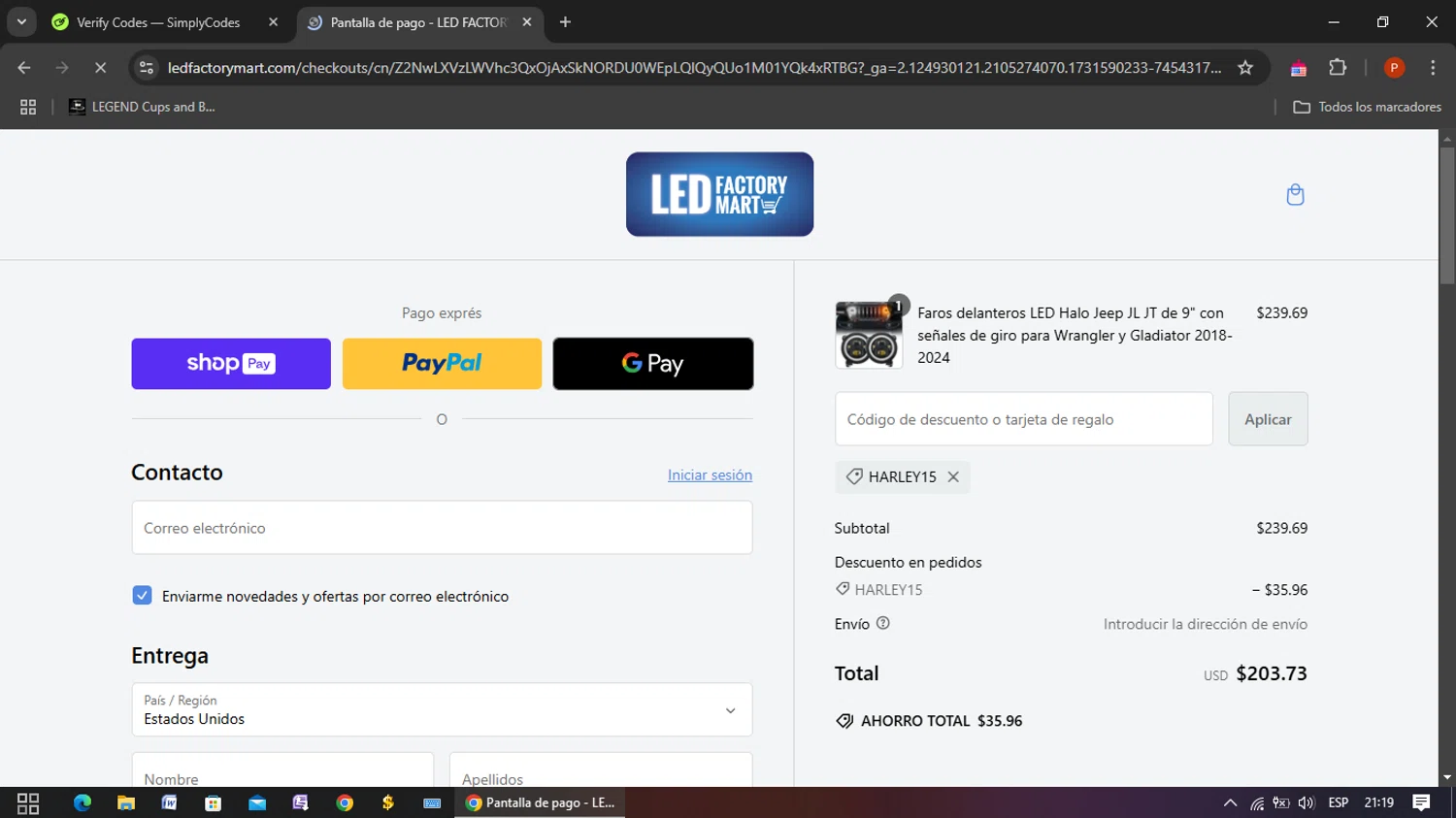Open the Chrome extensions puzzle icon
This screenshot has width=1456, height=818.
pyautogui.click(x=1338, y=67)
